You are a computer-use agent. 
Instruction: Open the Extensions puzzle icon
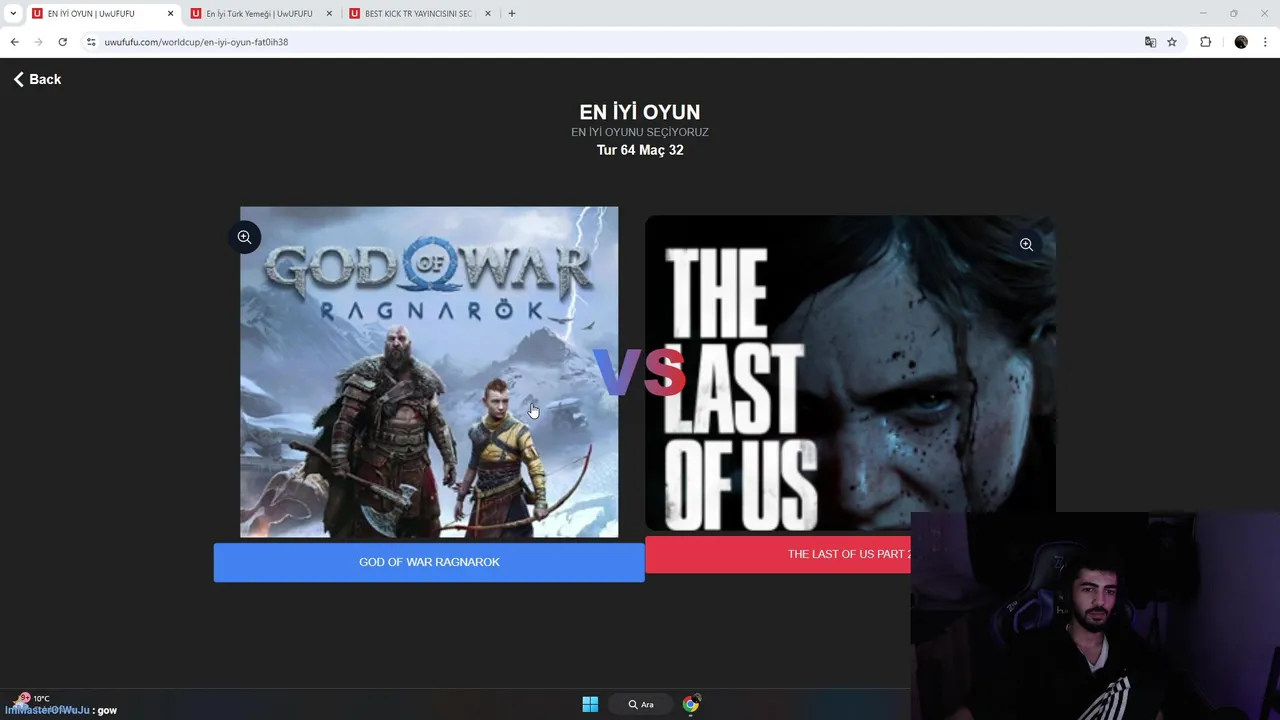(1205, 42)
